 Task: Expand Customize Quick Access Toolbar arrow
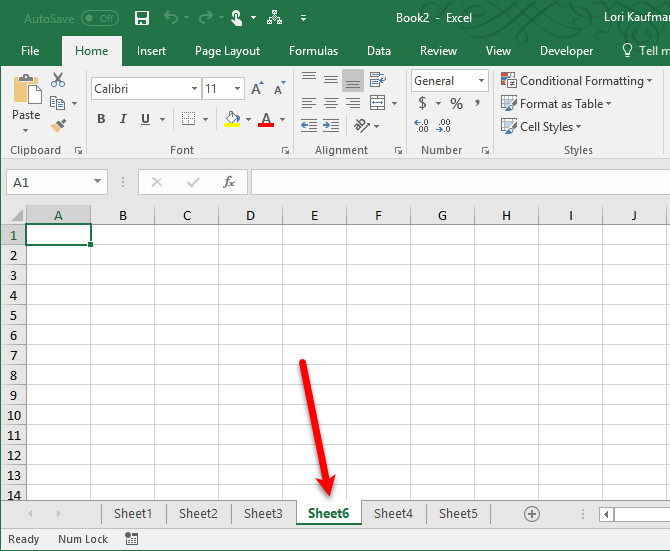pyautogui.click(x=303, y=18)
